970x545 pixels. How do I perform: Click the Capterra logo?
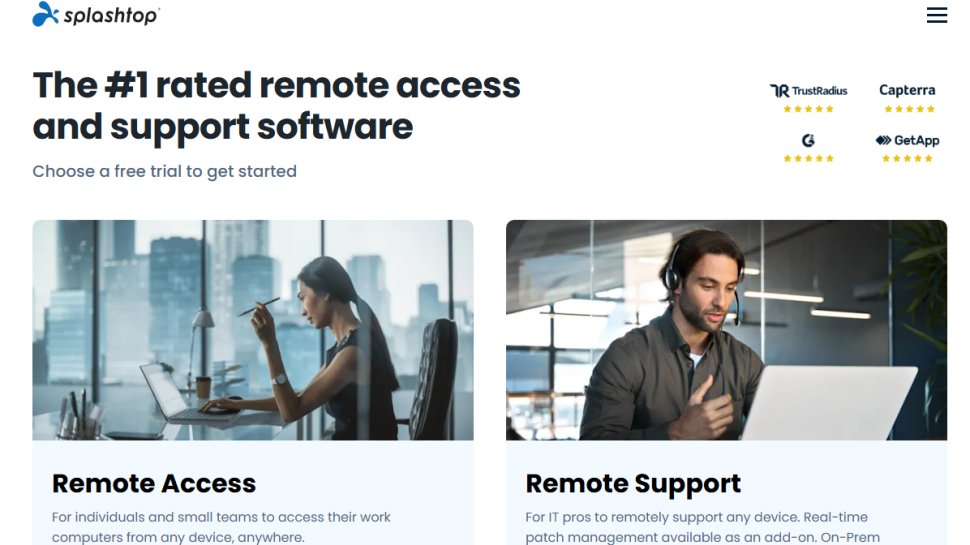[907, 90]
